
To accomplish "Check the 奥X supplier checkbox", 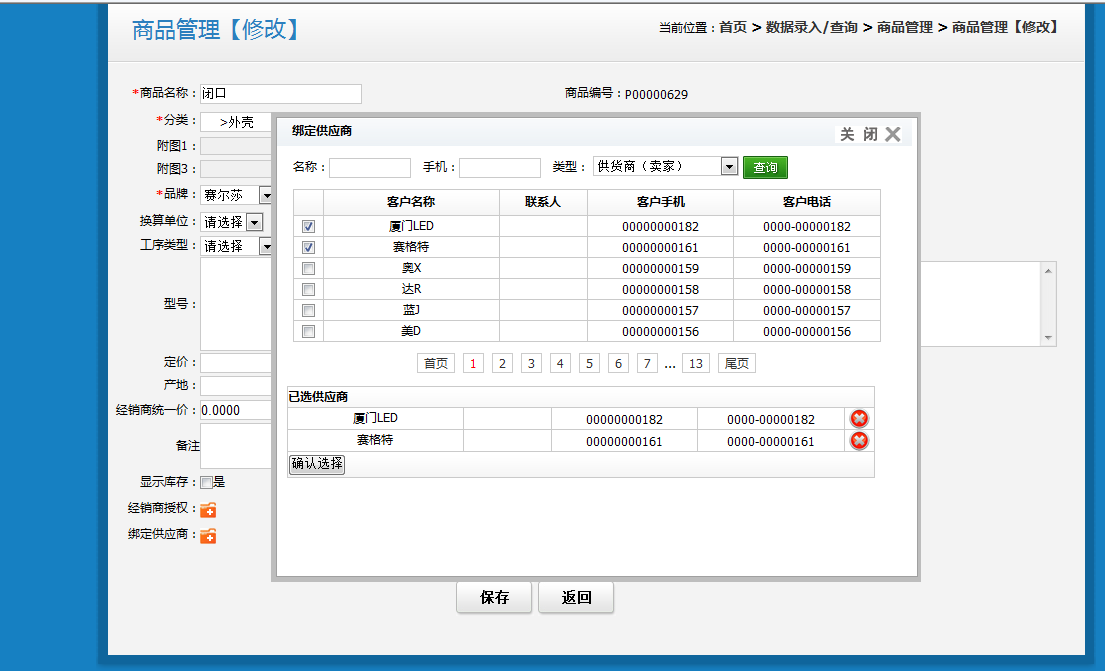I will tap(308, 268).
